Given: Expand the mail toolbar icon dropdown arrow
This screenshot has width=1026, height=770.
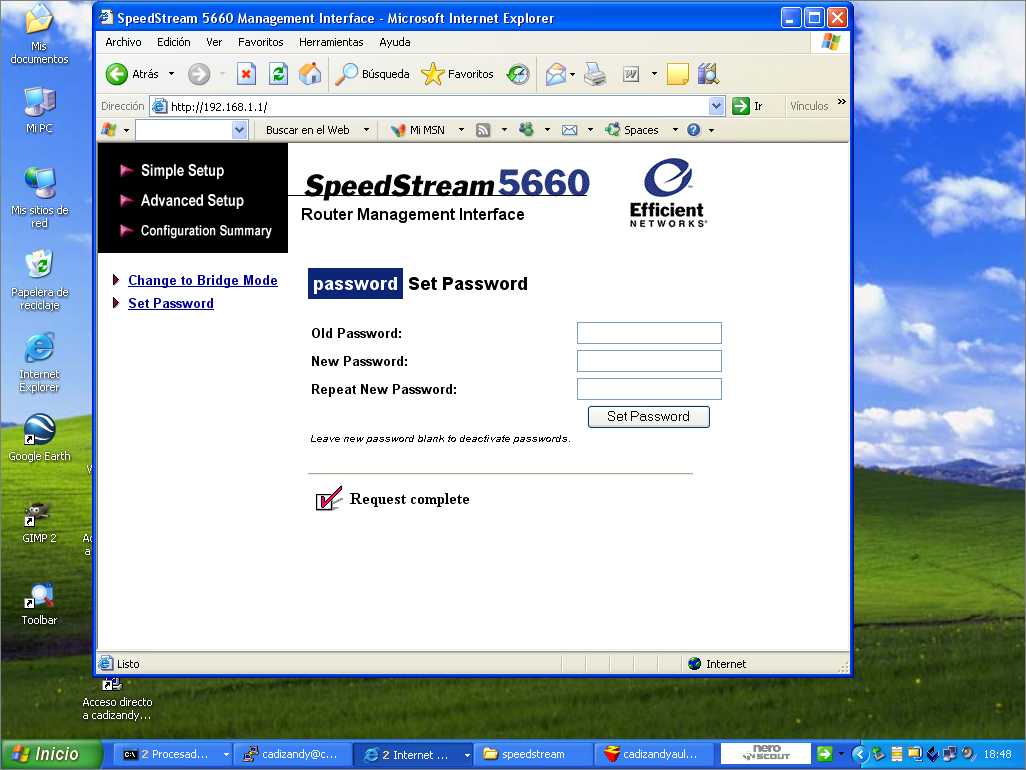Looking at the screenshot, I should tap(573, 74).
